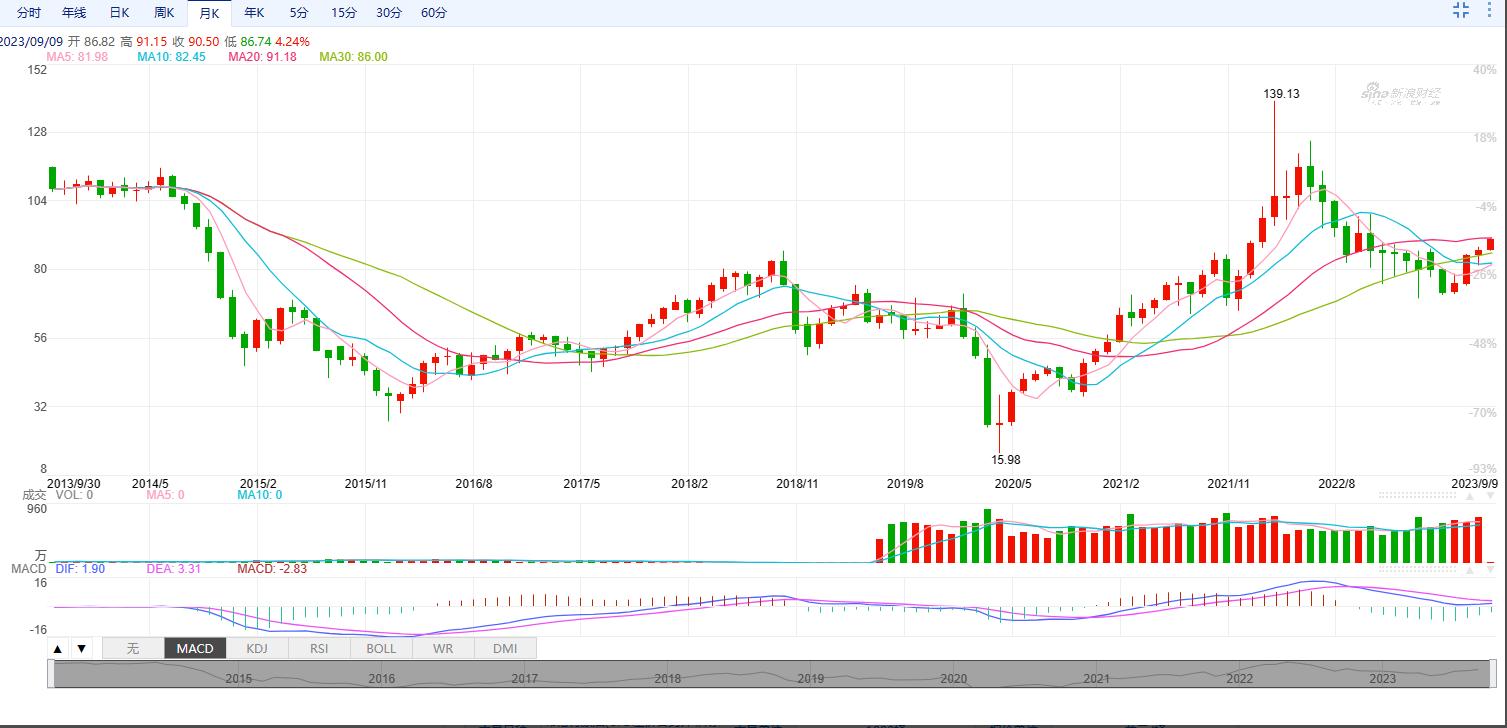
Task: Enable the KDJ indicator
Action: tap(257, 648)
